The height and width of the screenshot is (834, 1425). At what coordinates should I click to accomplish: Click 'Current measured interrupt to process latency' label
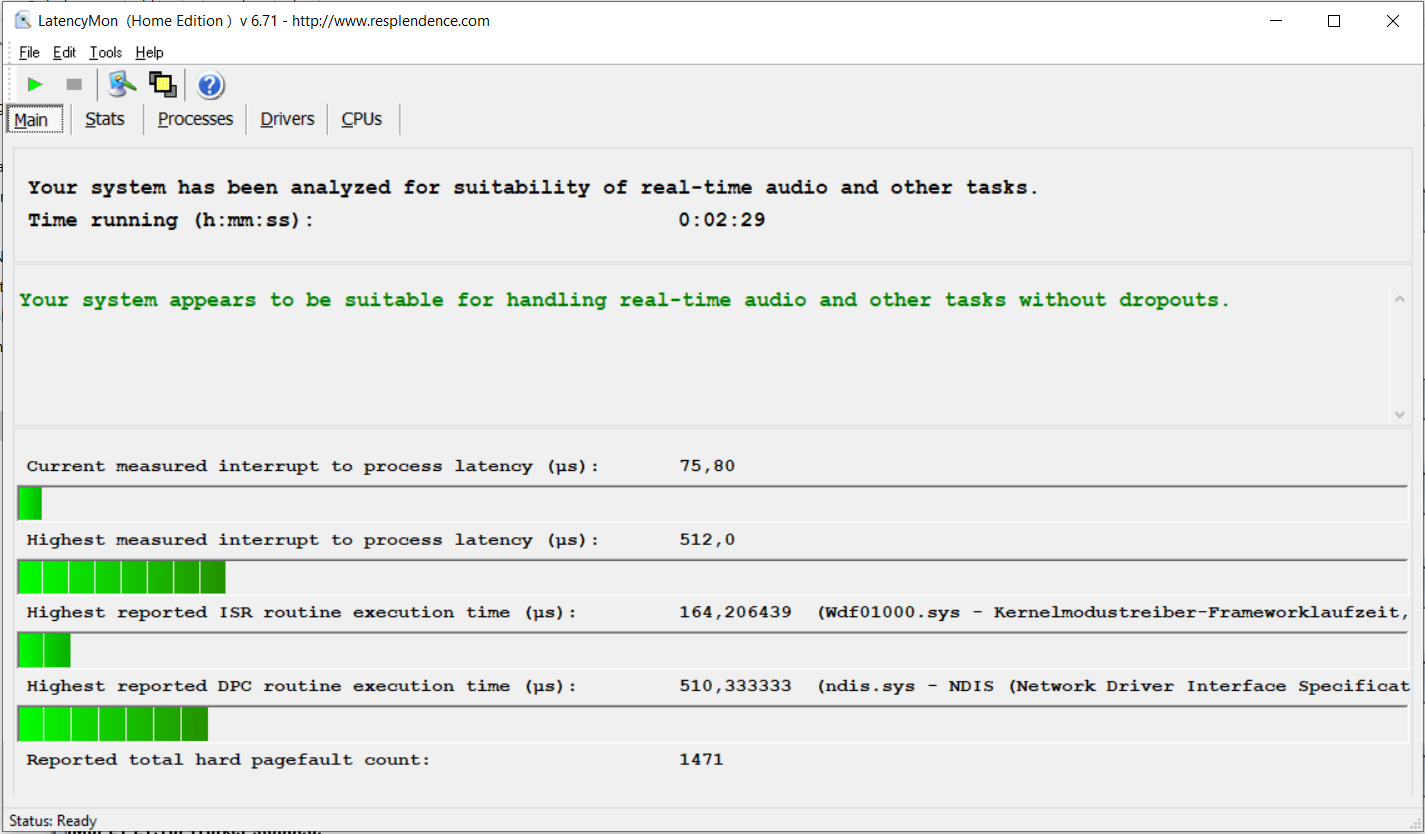313,466
